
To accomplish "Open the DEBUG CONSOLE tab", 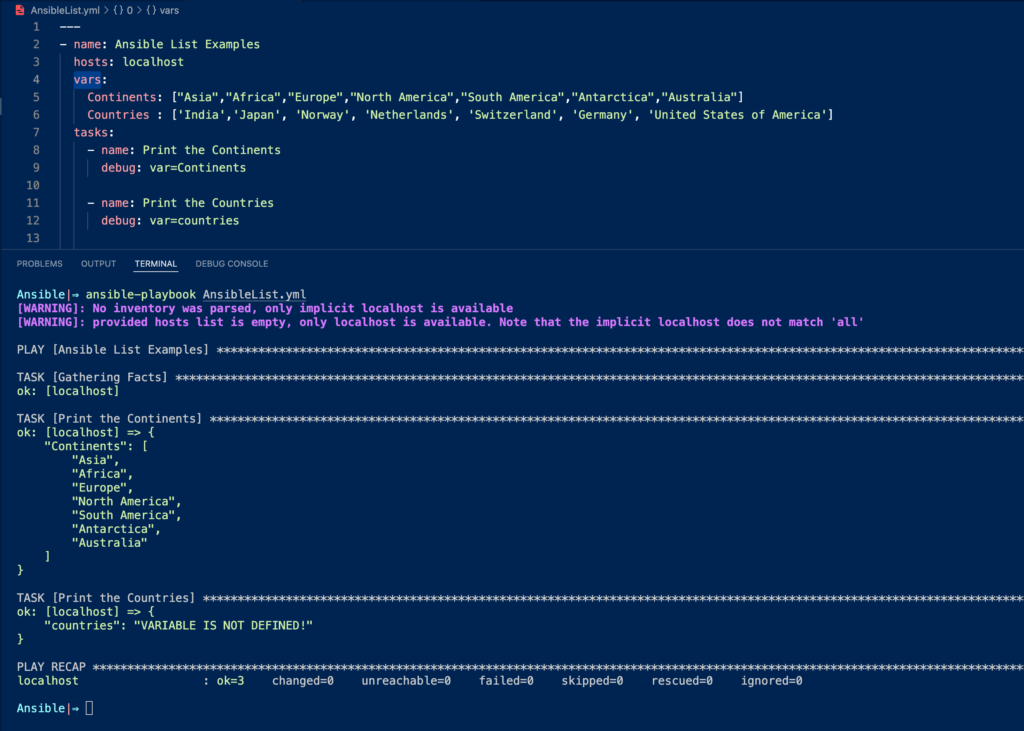I will [x=231, y=263].
